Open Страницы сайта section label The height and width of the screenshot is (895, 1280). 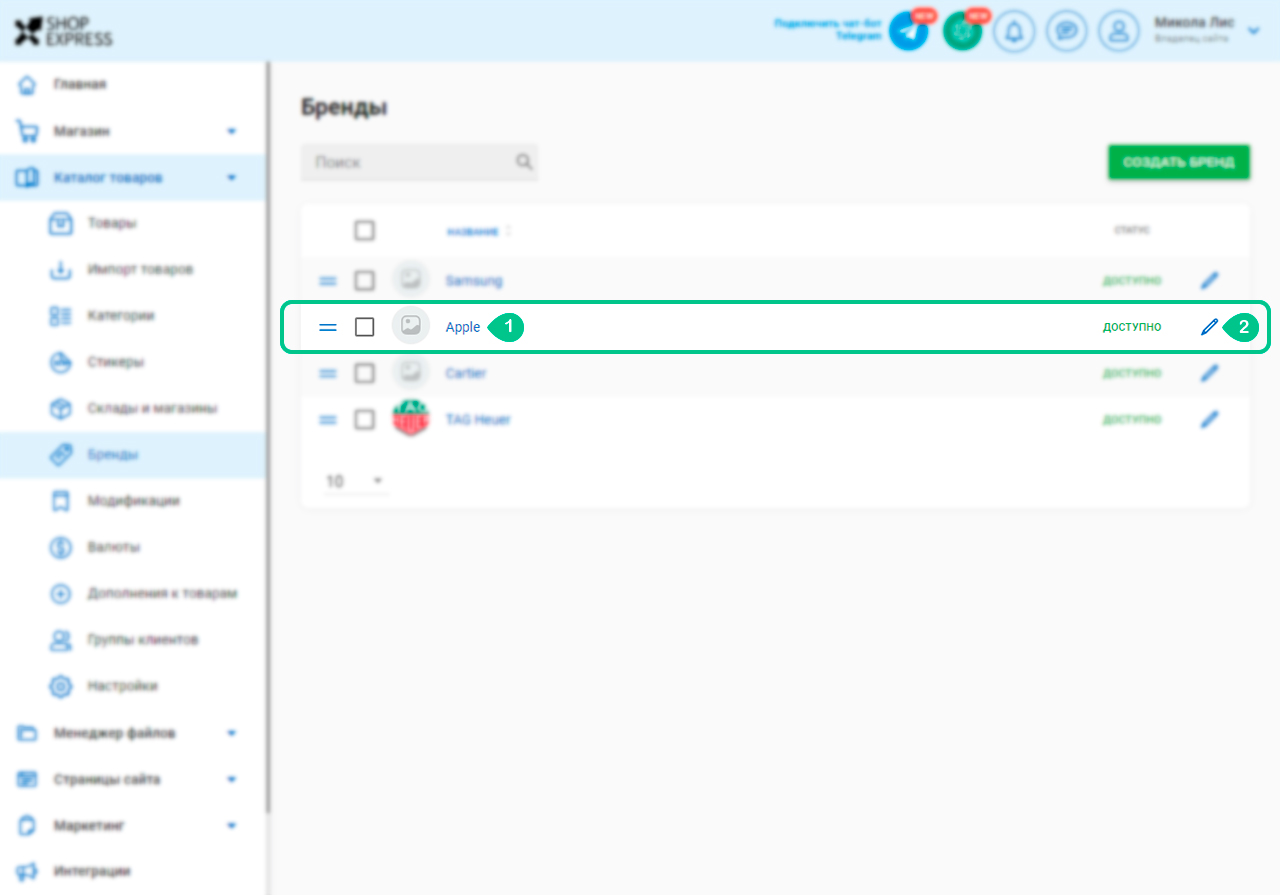pyautogui.click(x=106, y=779)
